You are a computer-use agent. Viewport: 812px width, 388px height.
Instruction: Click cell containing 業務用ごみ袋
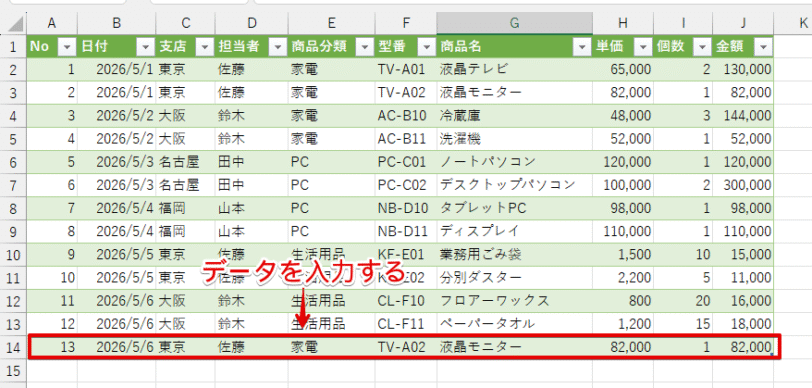click(515, 254)
